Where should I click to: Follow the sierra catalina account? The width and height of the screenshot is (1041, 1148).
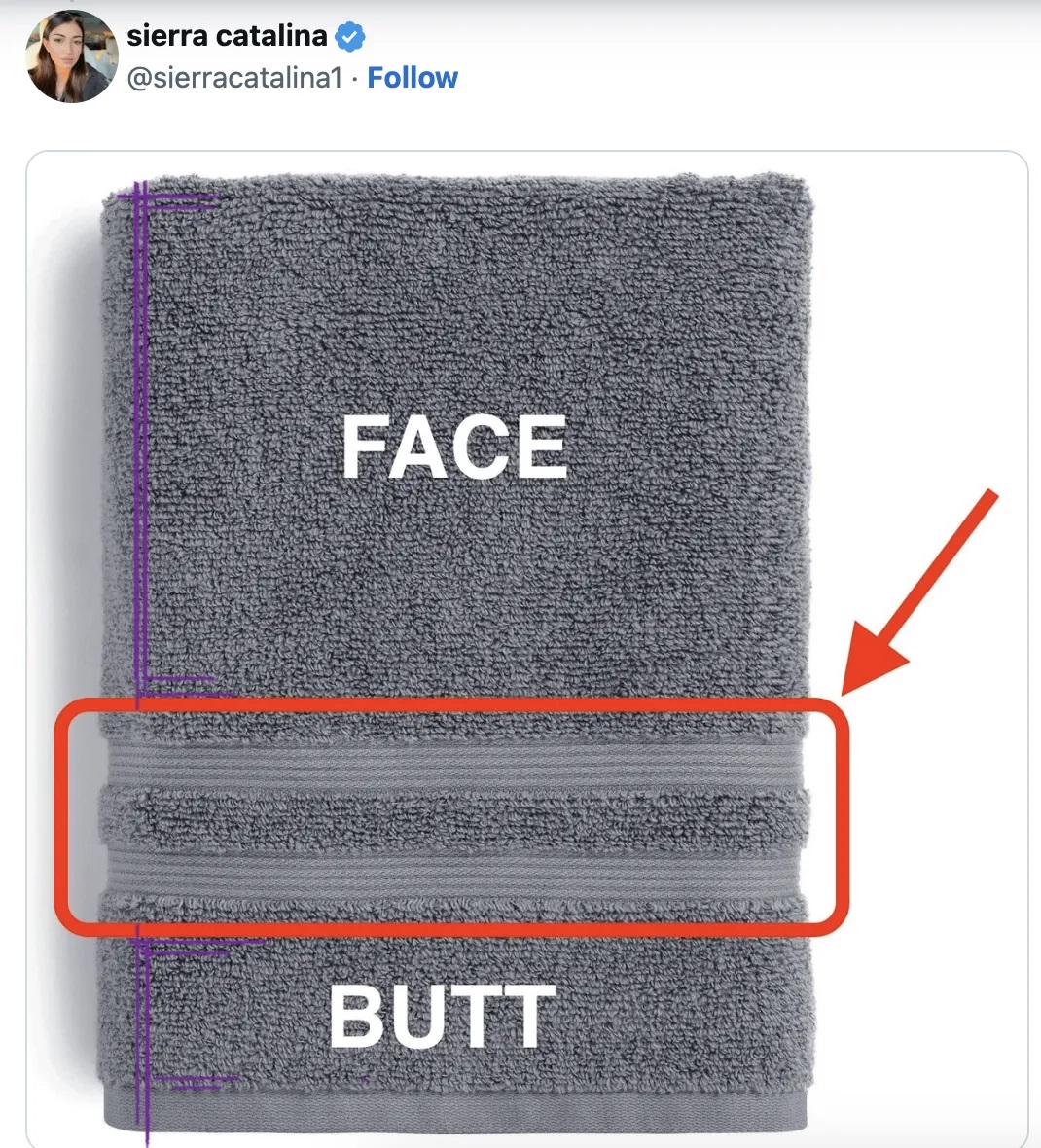pyautogui.click(x=413, y=78)
